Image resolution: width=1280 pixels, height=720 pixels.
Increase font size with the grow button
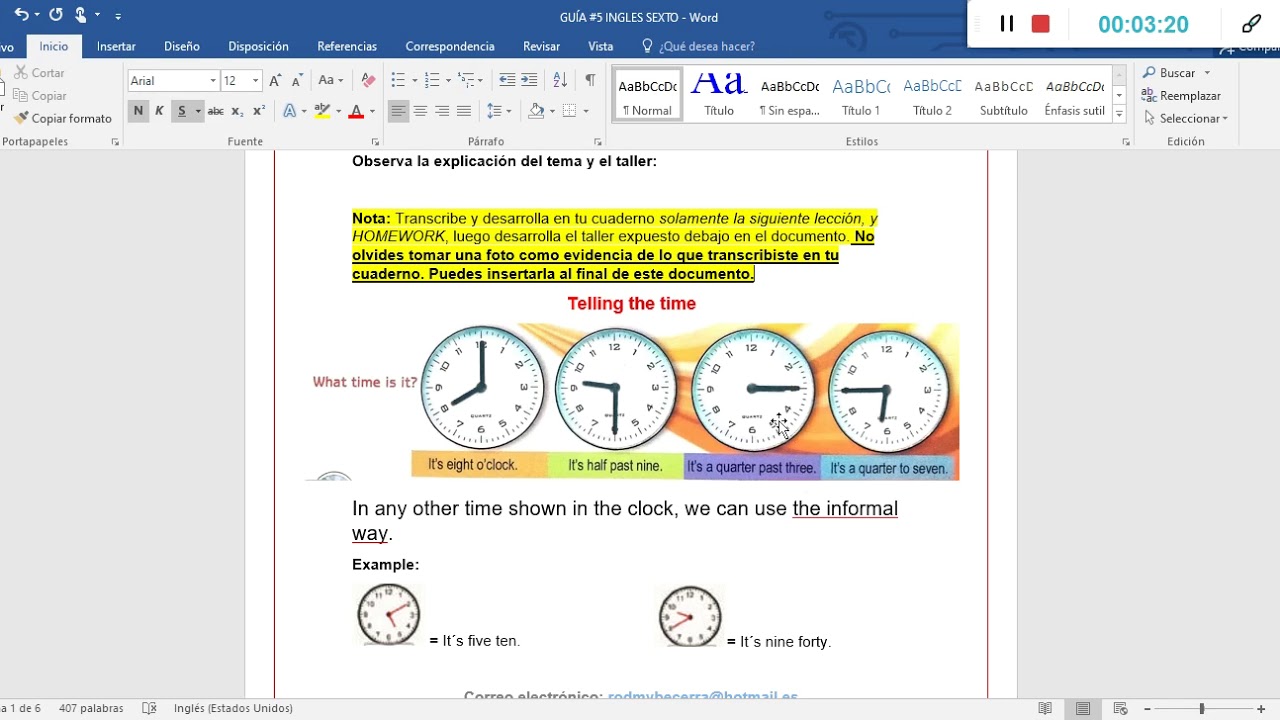tap(276, 81)
